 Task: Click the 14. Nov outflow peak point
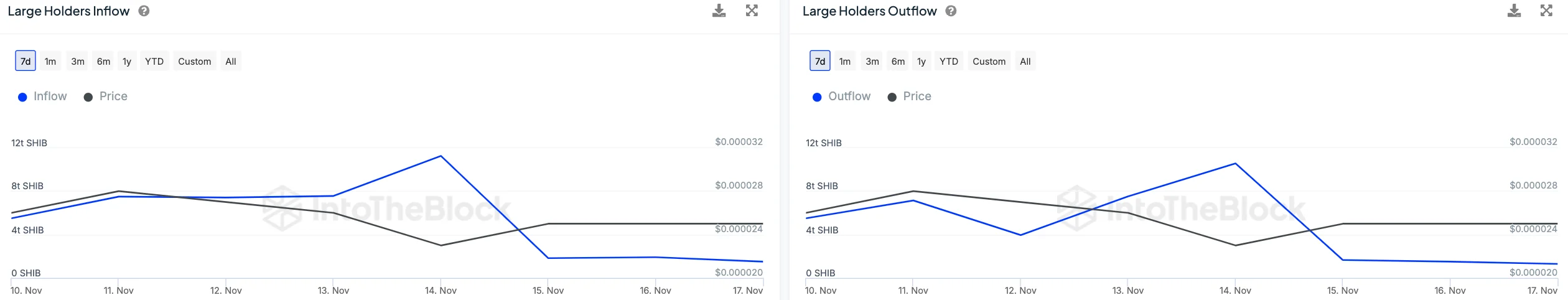click(x=1235, y=164)
